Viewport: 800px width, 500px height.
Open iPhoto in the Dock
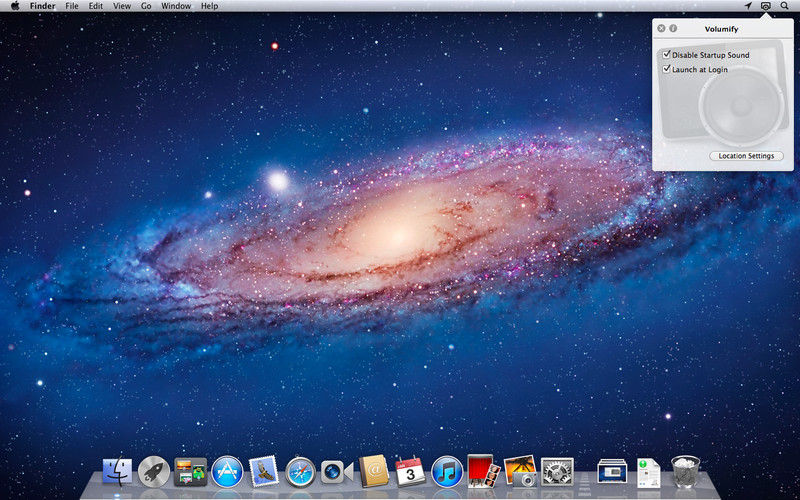520,471
